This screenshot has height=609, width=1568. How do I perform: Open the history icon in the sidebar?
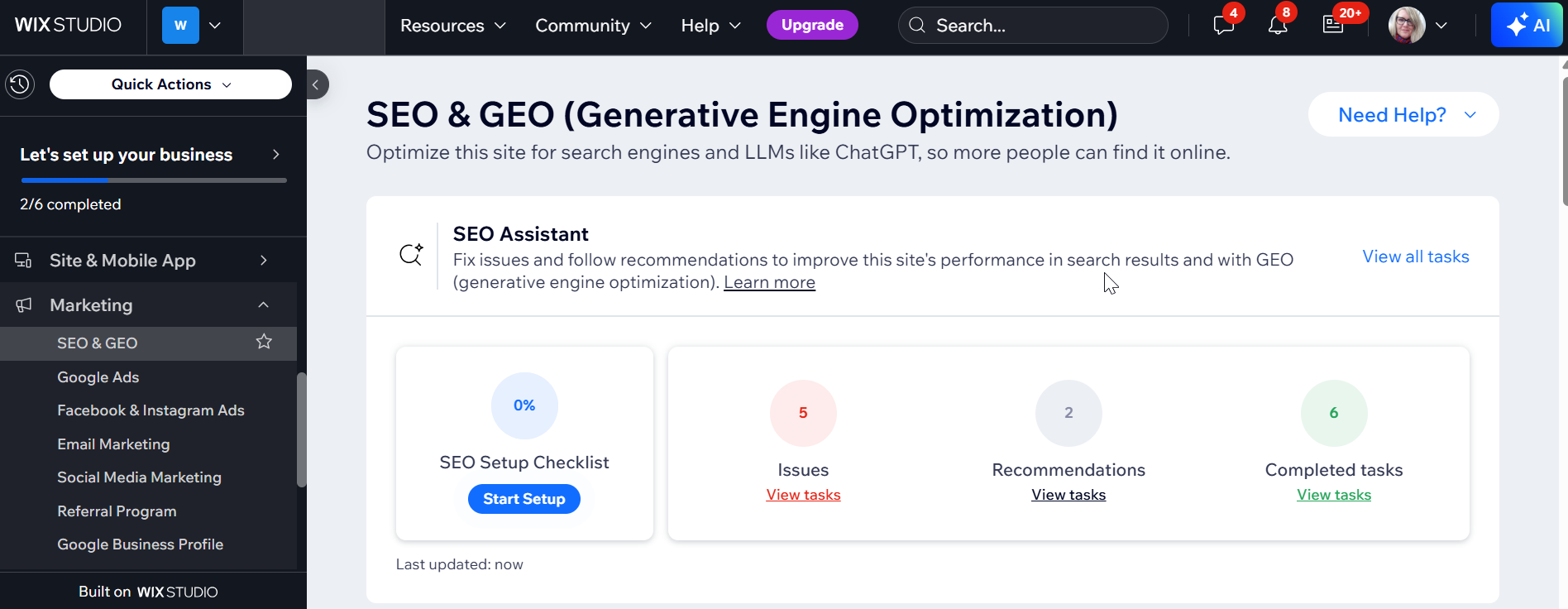20,84
